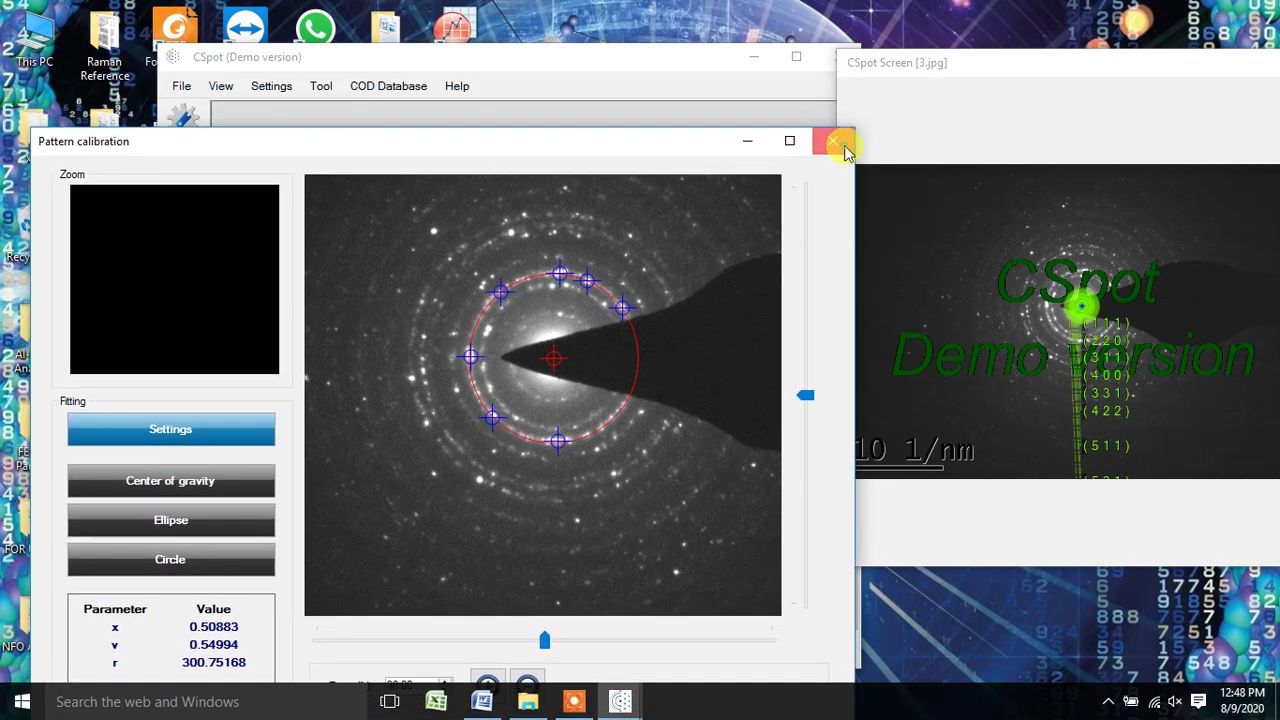Open the File menu in CSpot
Screen dimensions: 1280x720
click(181, 86)
